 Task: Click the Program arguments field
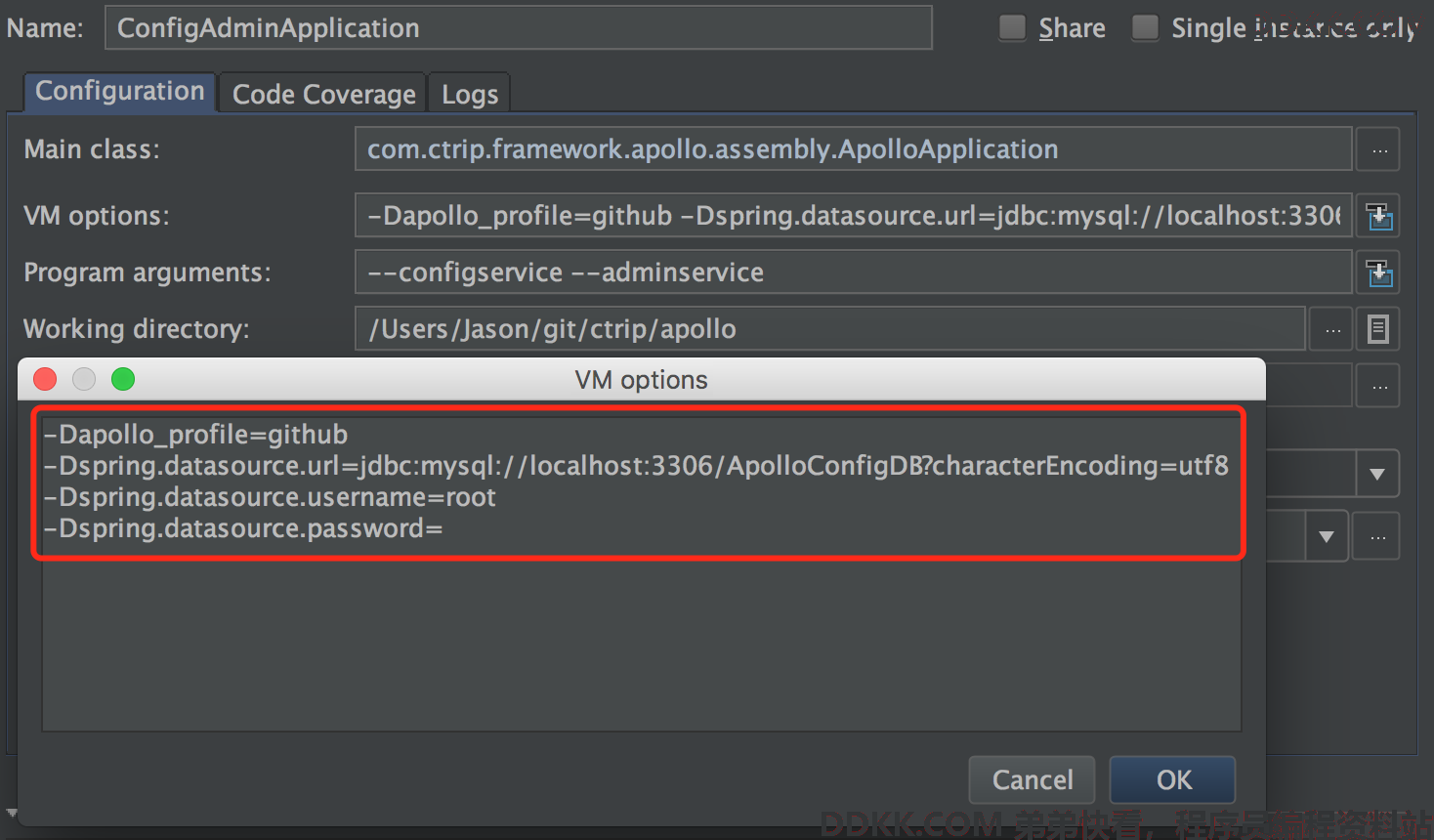coord(854,273)
